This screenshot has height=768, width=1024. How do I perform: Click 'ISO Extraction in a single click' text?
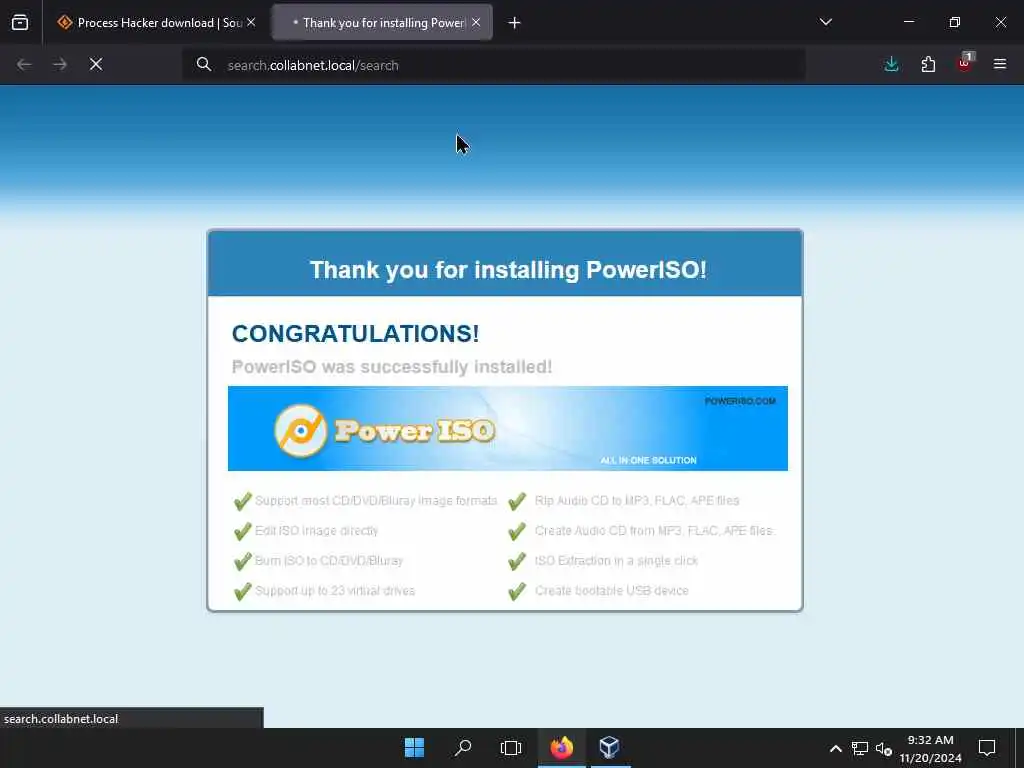tap(616, 561)
